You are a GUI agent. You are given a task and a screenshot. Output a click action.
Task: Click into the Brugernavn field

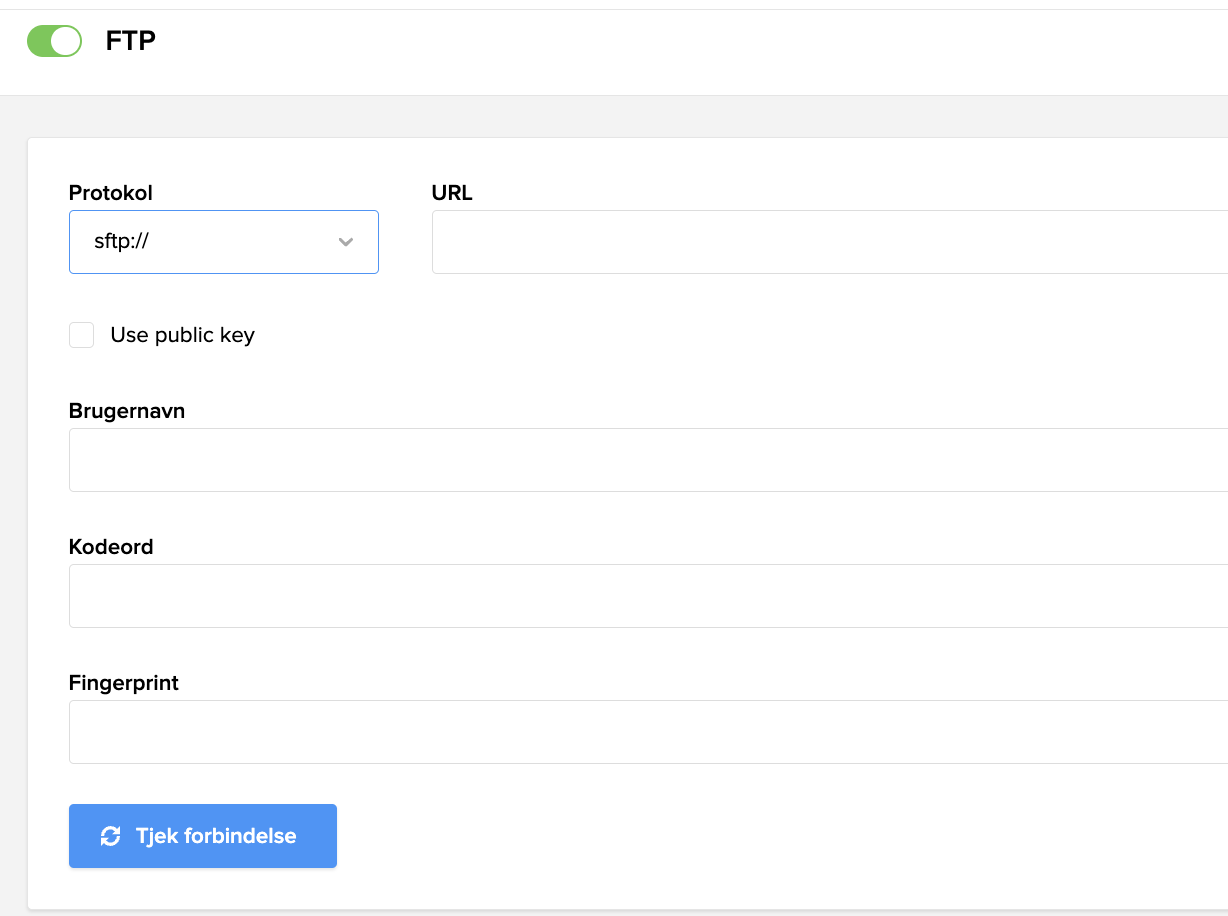click(648, 460)
